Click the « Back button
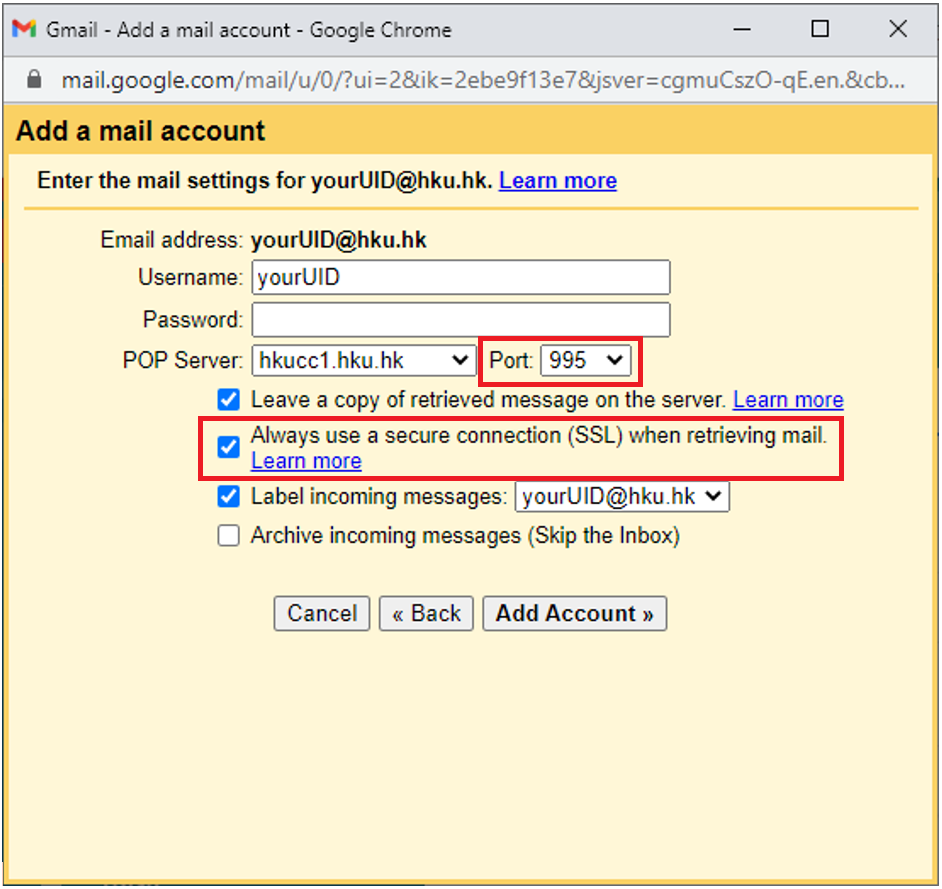 pyautogui.click(x=426, y=613)
